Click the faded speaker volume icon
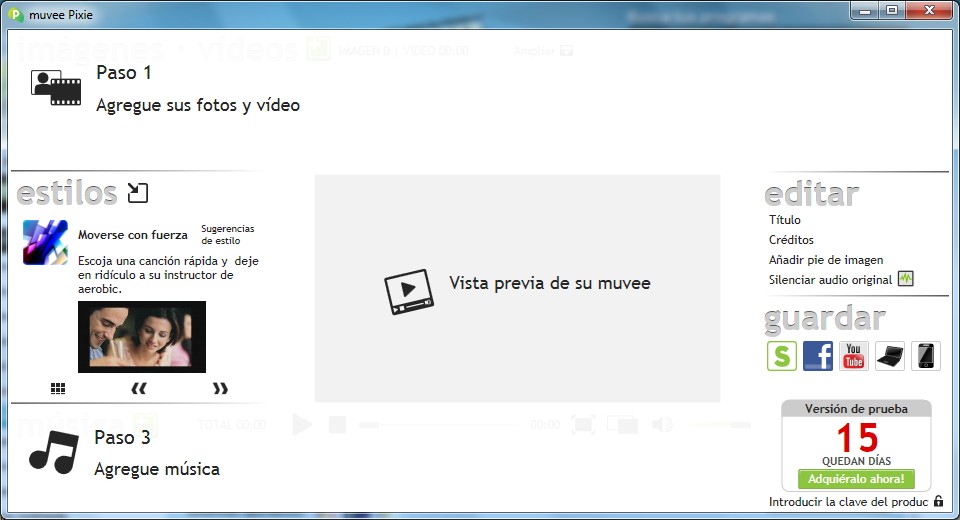Image resolution: width=960 pixels, height=520 pixels. point(662,424)
